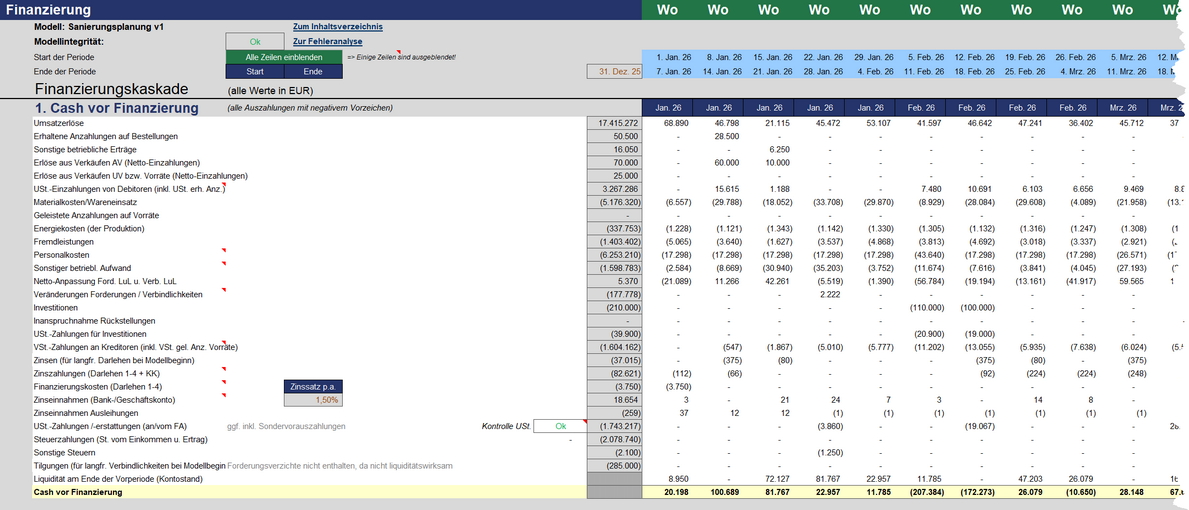
Task: Select the 1. Jan. 26 period start cell
Action: coord(667,58)
